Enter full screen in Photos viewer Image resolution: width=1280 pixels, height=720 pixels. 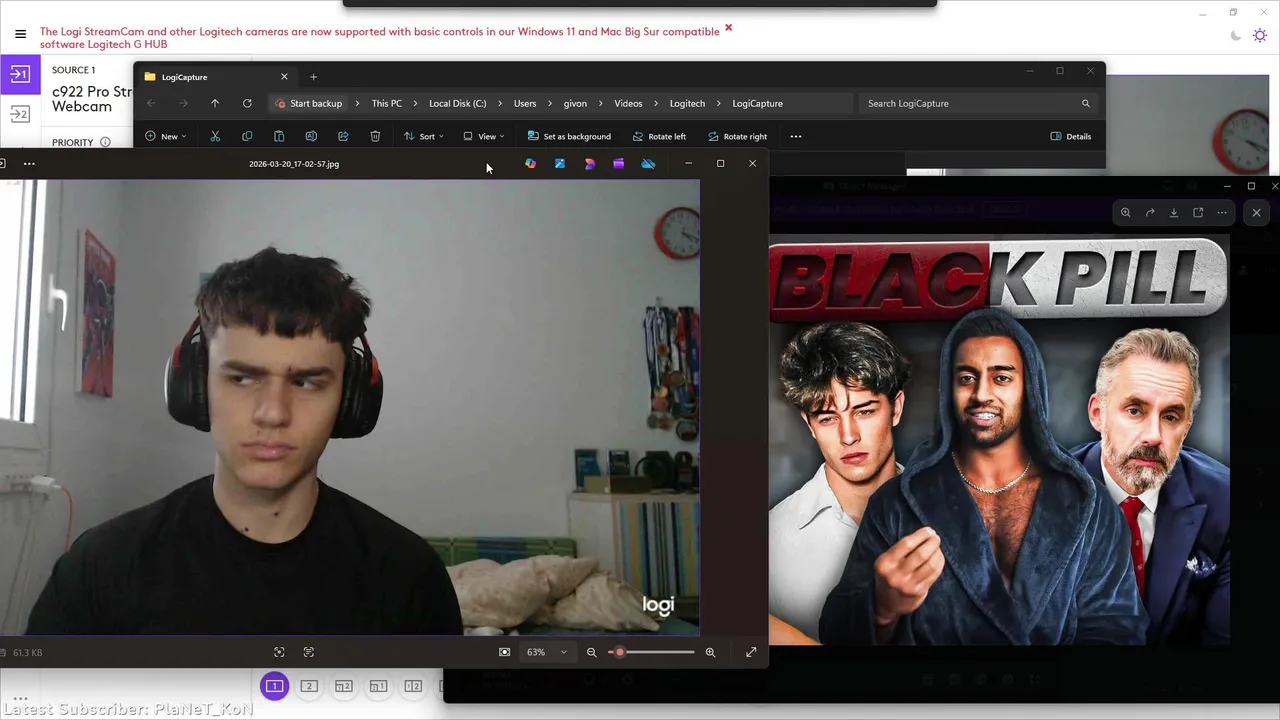coord(751,652)
